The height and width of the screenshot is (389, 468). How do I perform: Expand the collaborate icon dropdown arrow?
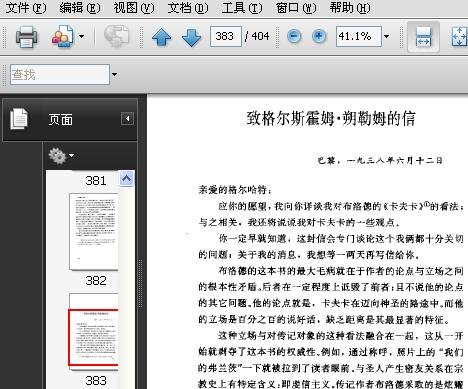(x=81, y=36)
